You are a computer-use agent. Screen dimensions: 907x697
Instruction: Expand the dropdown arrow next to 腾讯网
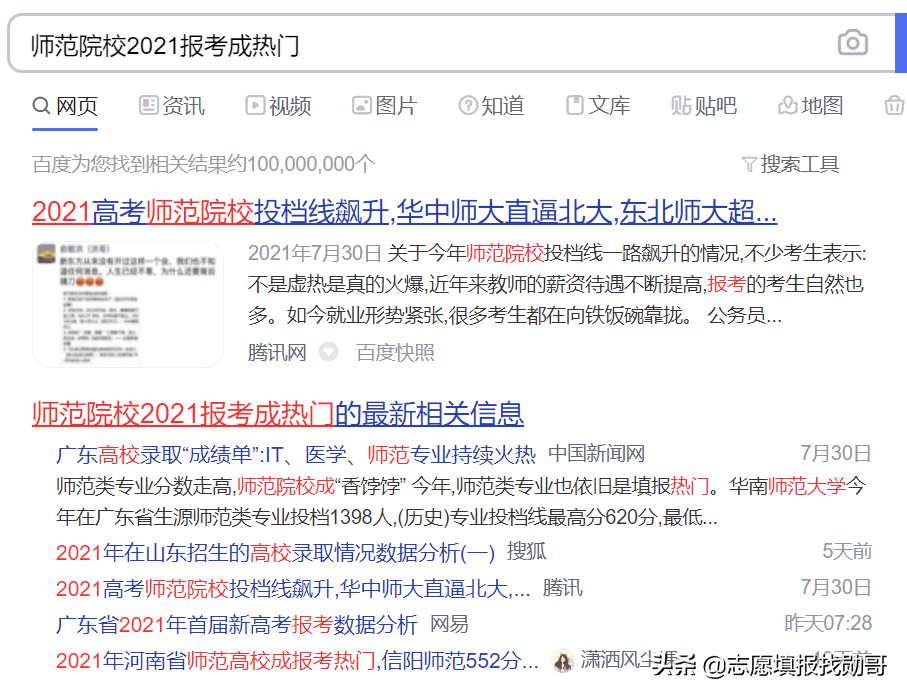tap(327, 352)
